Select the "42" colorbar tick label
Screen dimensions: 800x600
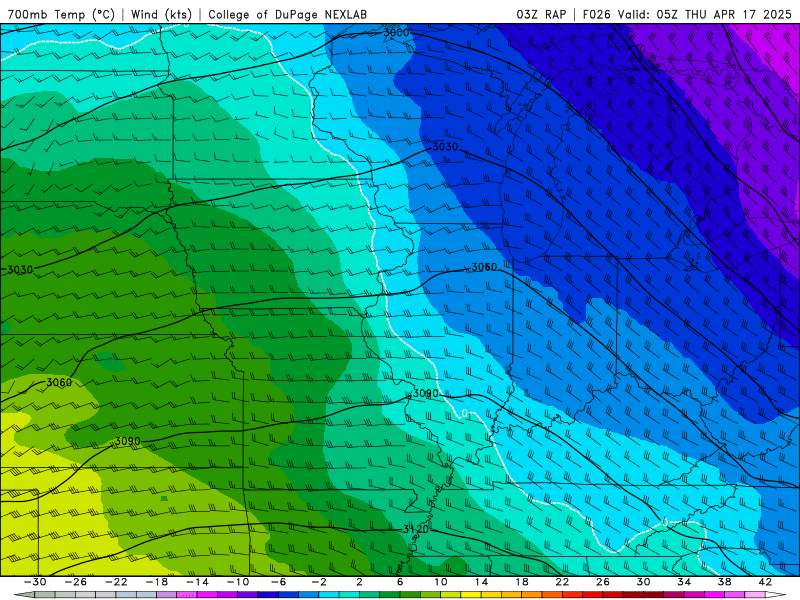coord(765,582)
